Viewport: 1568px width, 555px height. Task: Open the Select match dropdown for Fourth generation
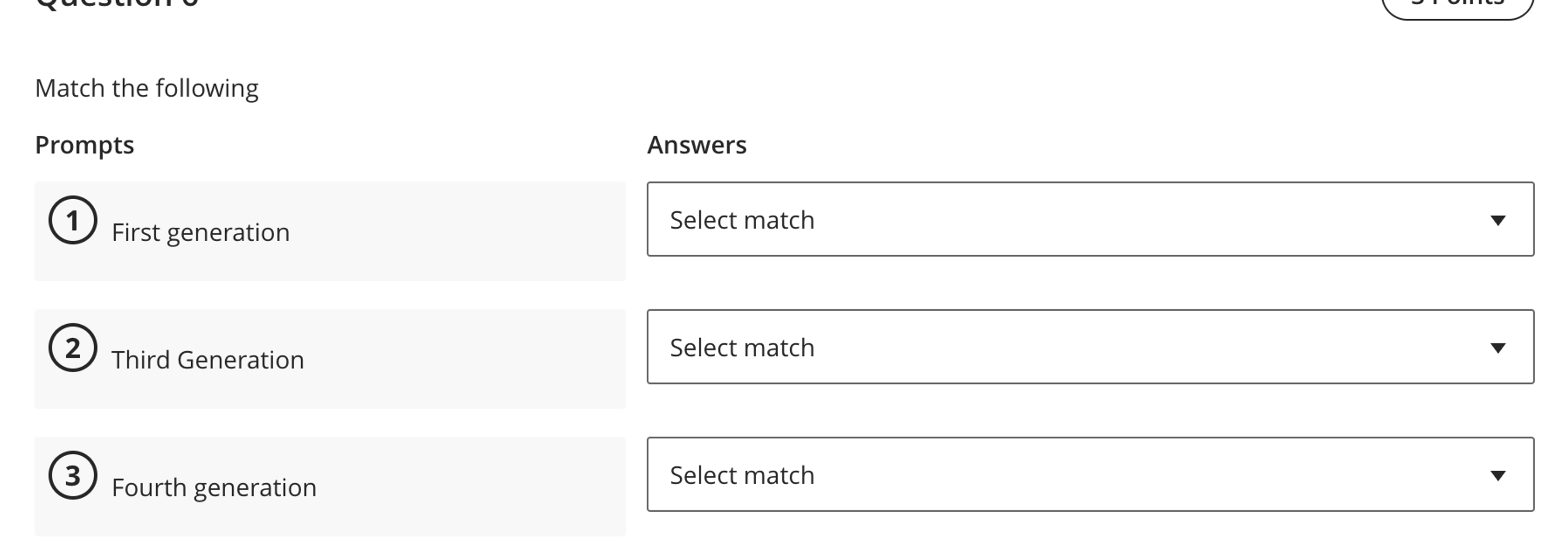coord(1089,475)
